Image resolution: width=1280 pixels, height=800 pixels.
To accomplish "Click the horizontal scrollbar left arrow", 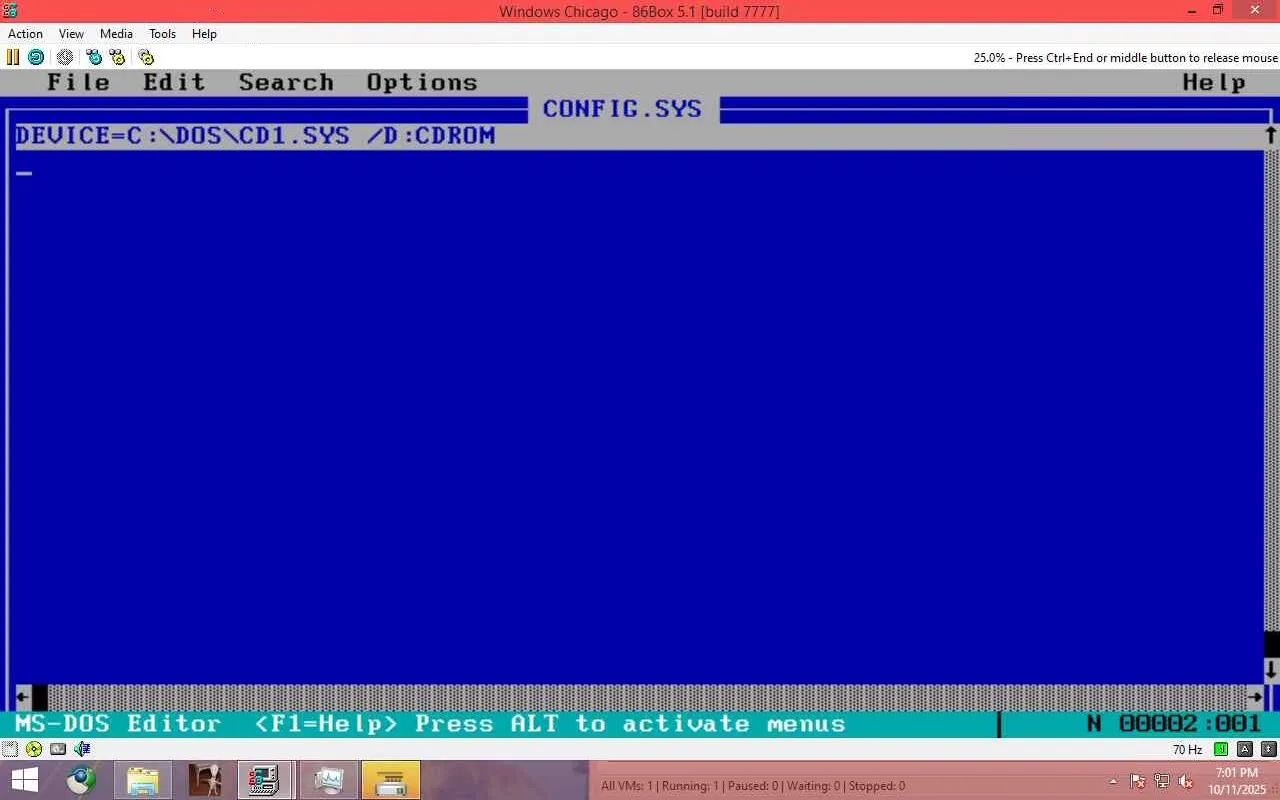I will (23, 696).
